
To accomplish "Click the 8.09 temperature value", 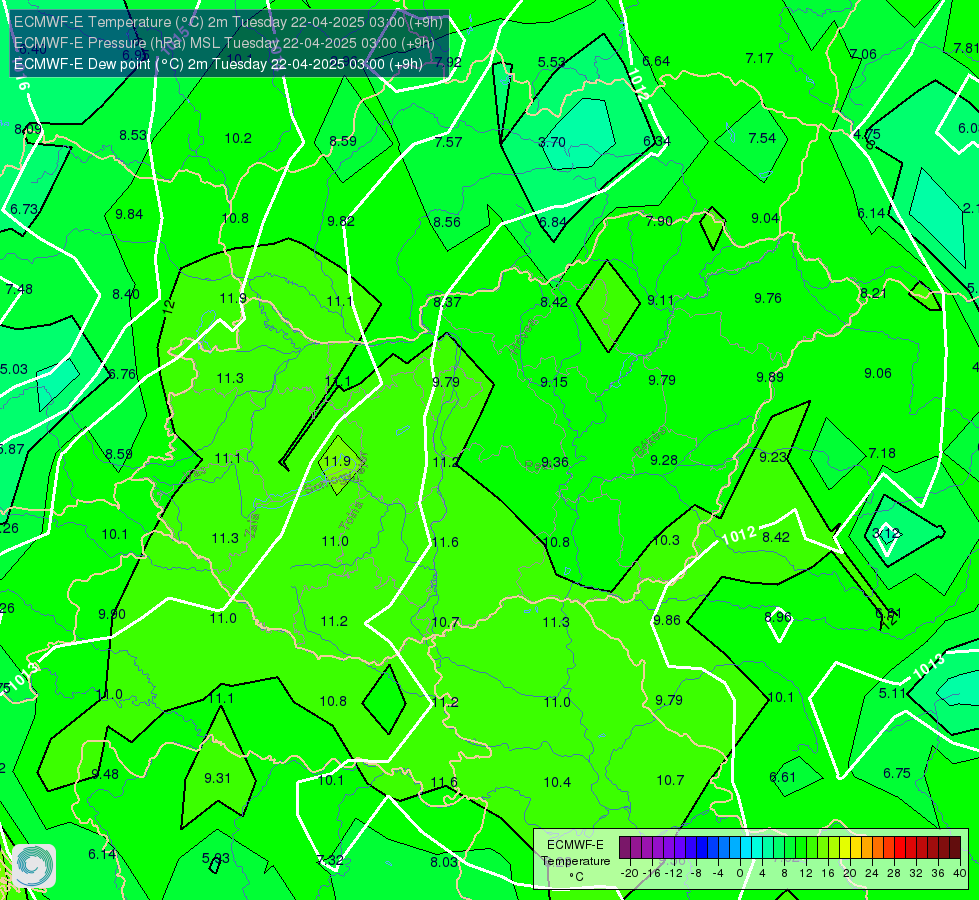I will pyautogui.click(x=28, y=129).
